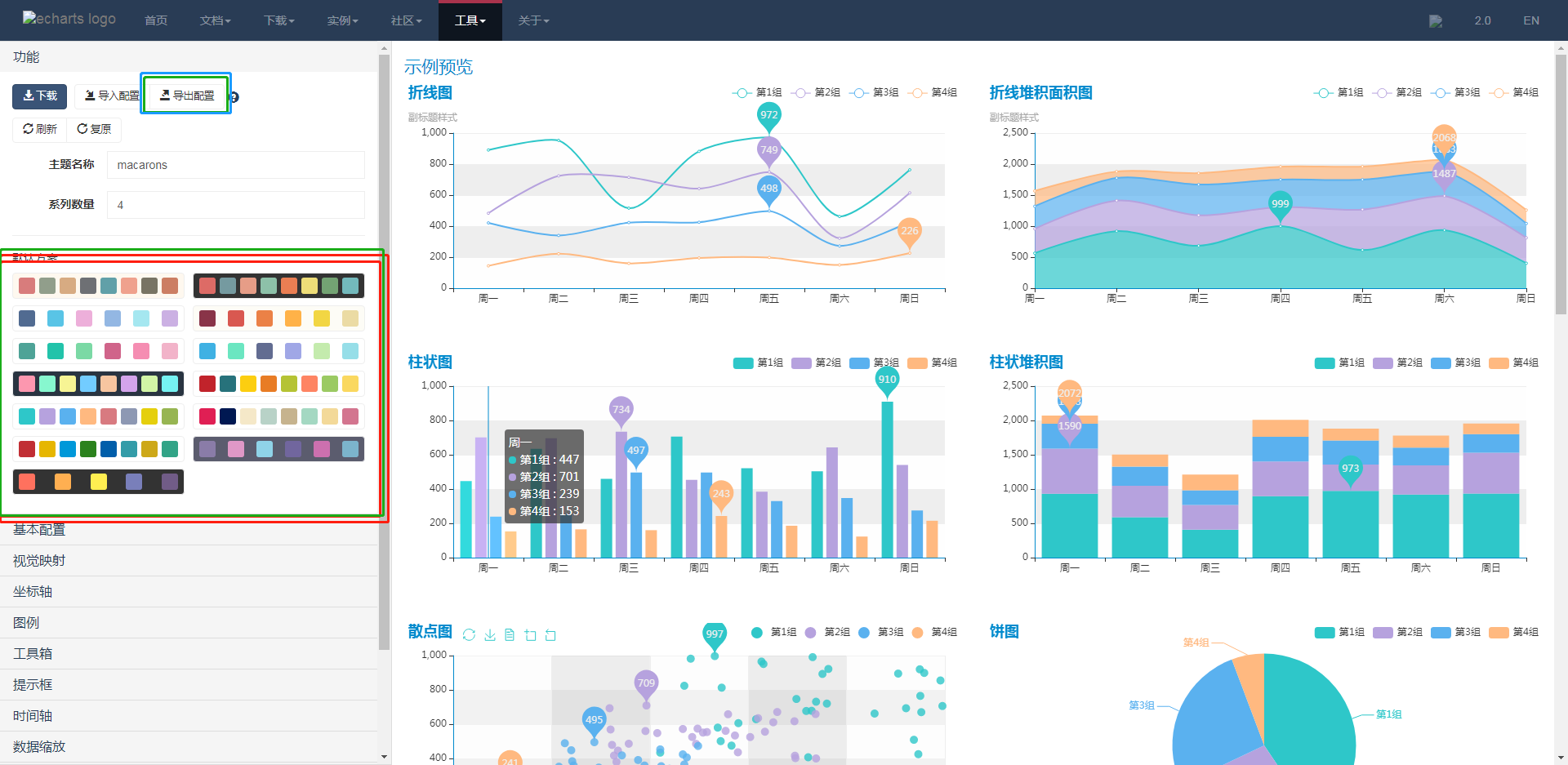The height and width of the screenshot is (765, 1568).
Task: Toggle 第2组 legend in the bar chart
Action: [x=815, y=362]
